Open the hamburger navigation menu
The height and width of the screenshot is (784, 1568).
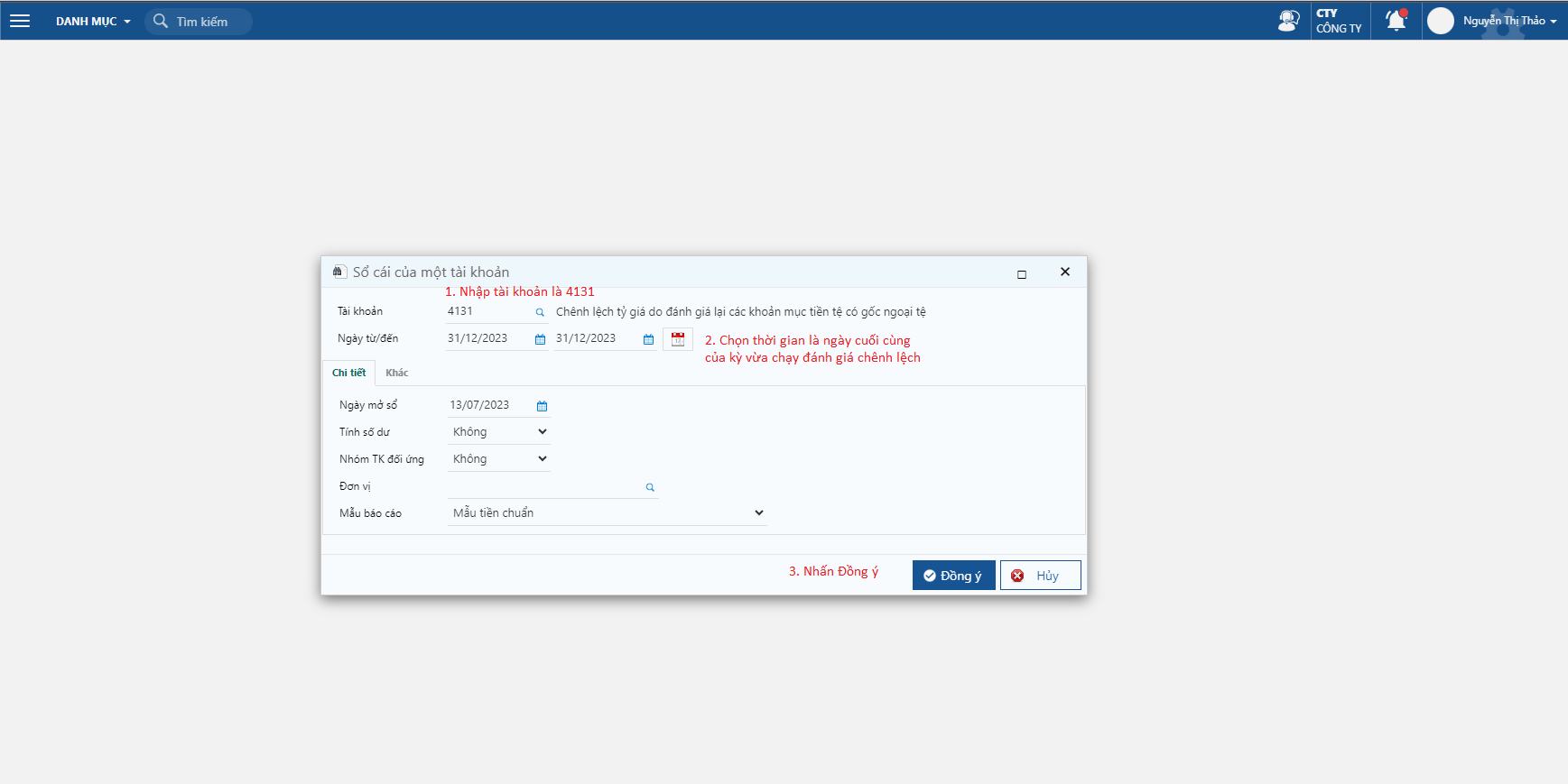tap(20, 21)
